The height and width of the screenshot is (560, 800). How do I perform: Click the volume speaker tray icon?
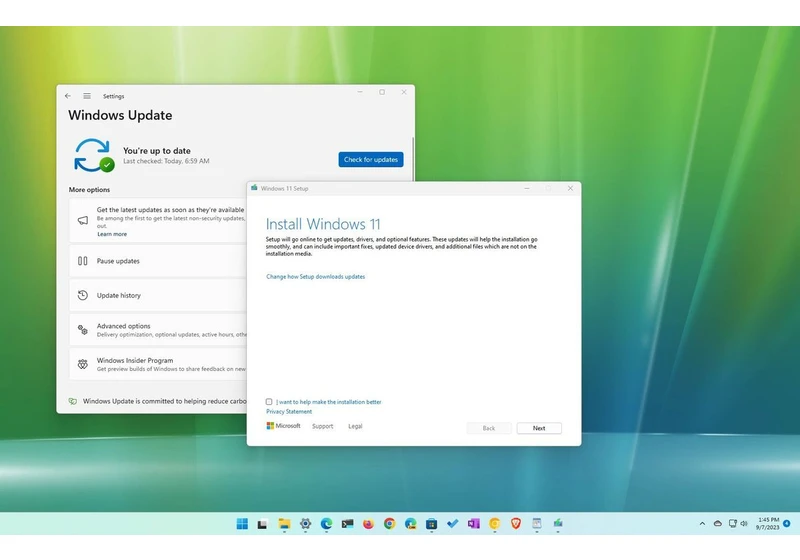click(744, 524)
